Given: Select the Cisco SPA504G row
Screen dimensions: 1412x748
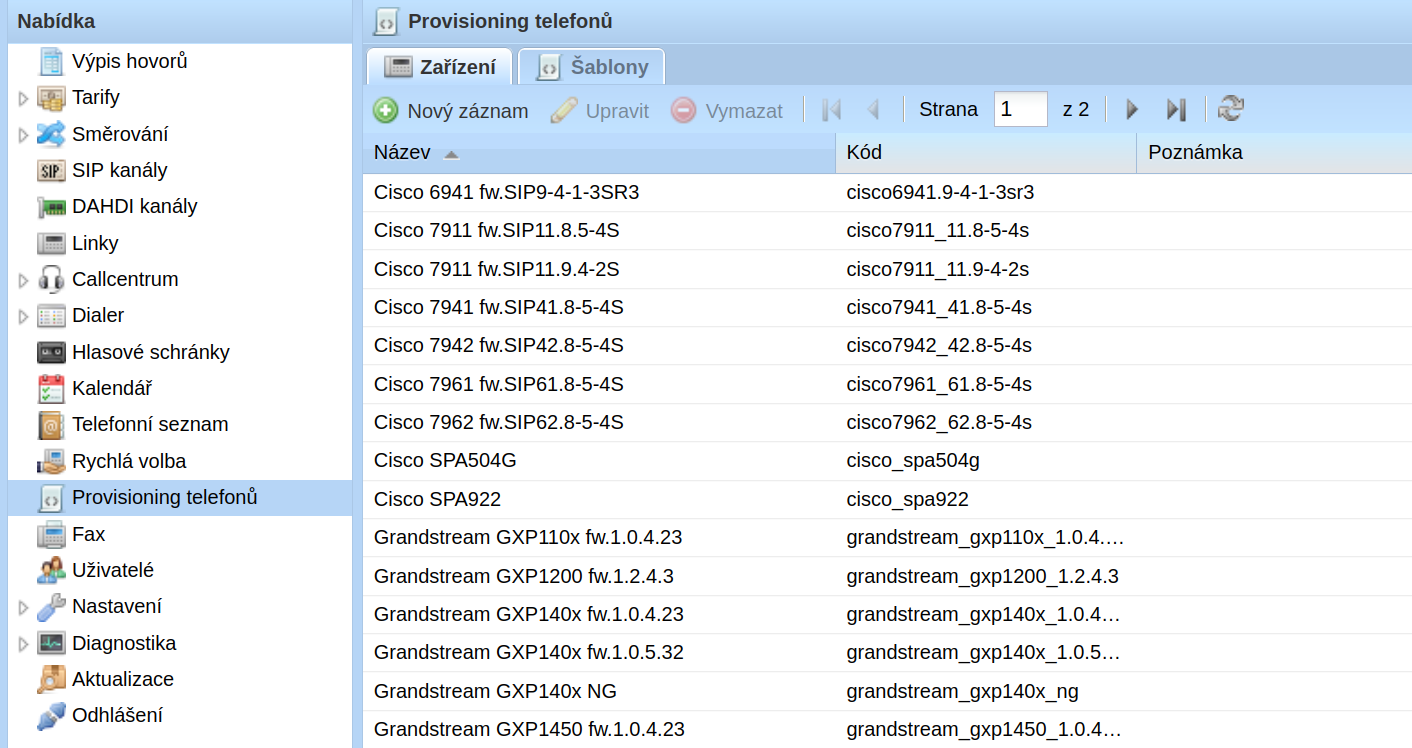Looking at the screenshot, I should point(887,461).
